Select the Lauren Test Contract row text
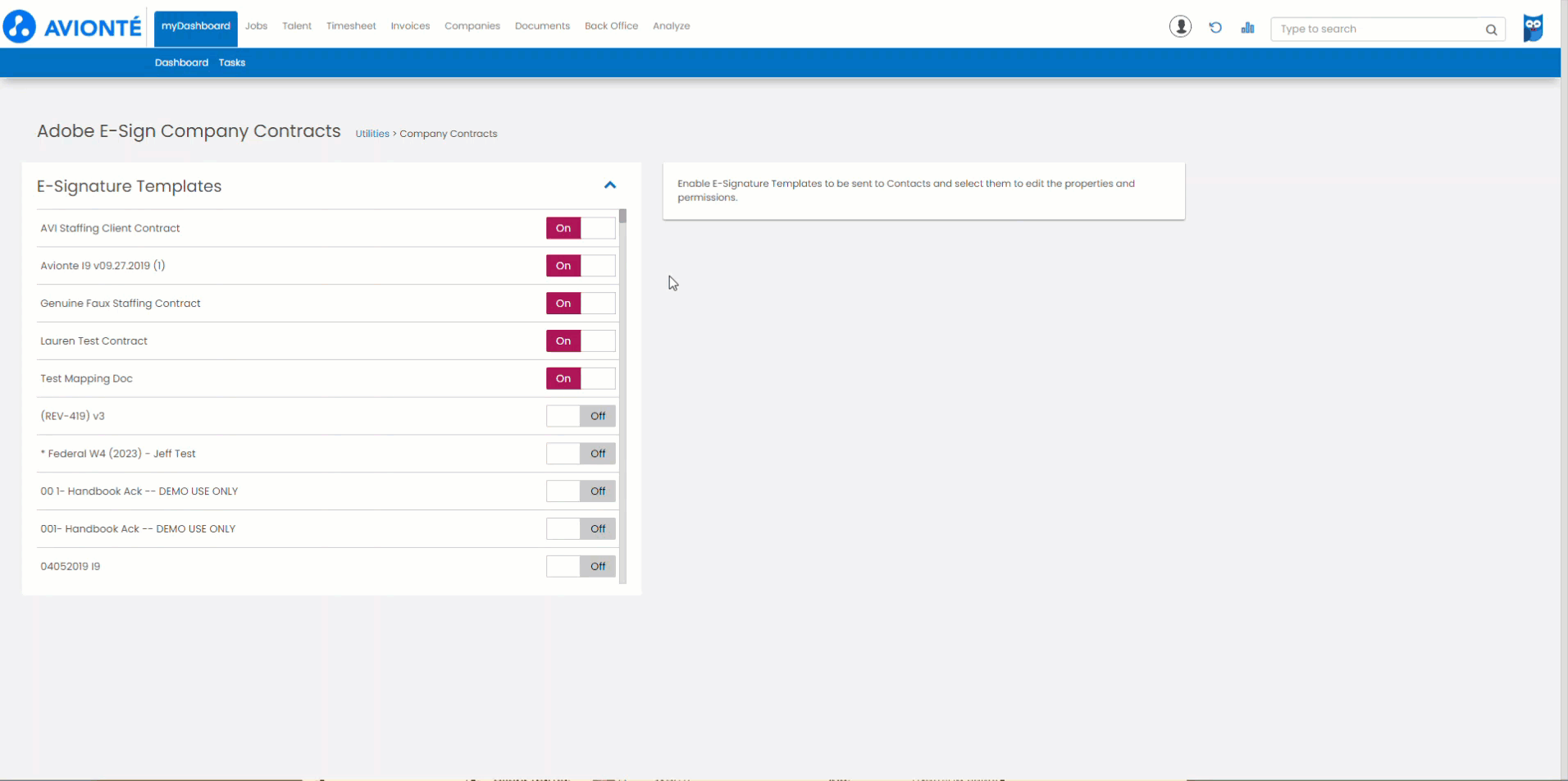1568x781 pixels. click(93, 341)
